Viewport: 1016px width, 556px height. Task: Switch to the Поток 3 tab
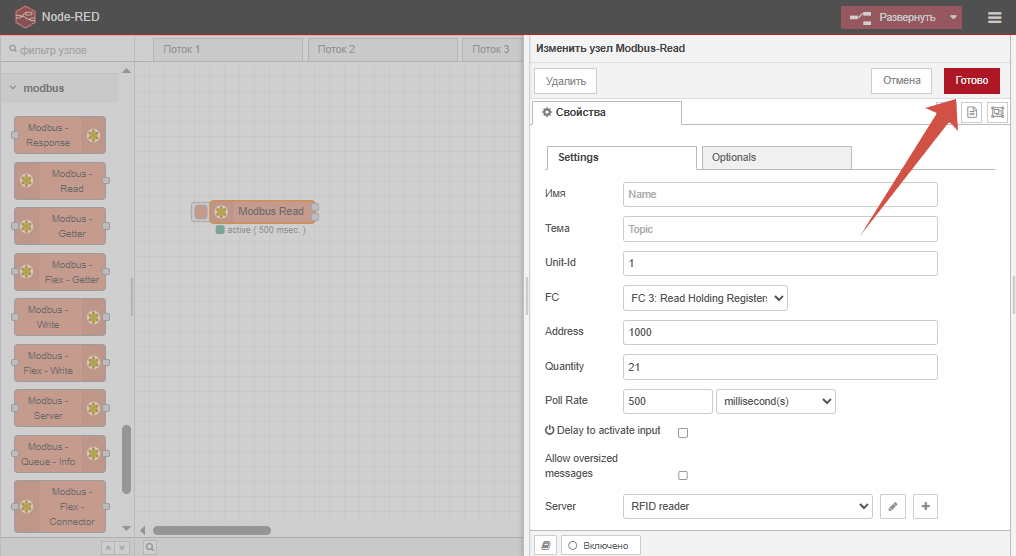[492, 49]
